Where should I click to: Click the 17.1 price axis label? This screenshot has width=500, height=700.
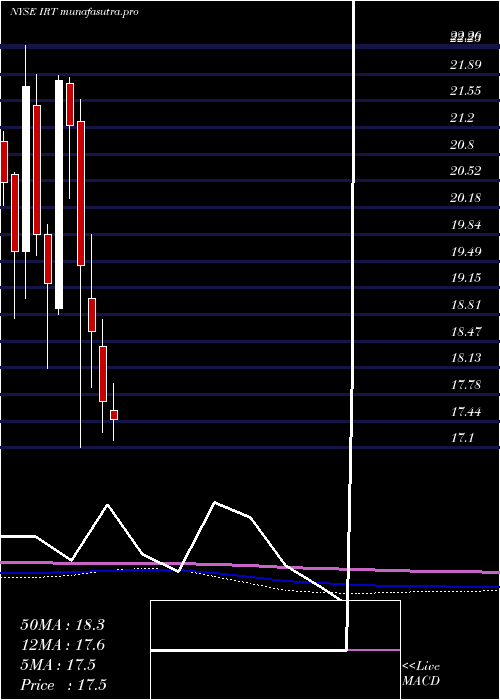point(462,438)
